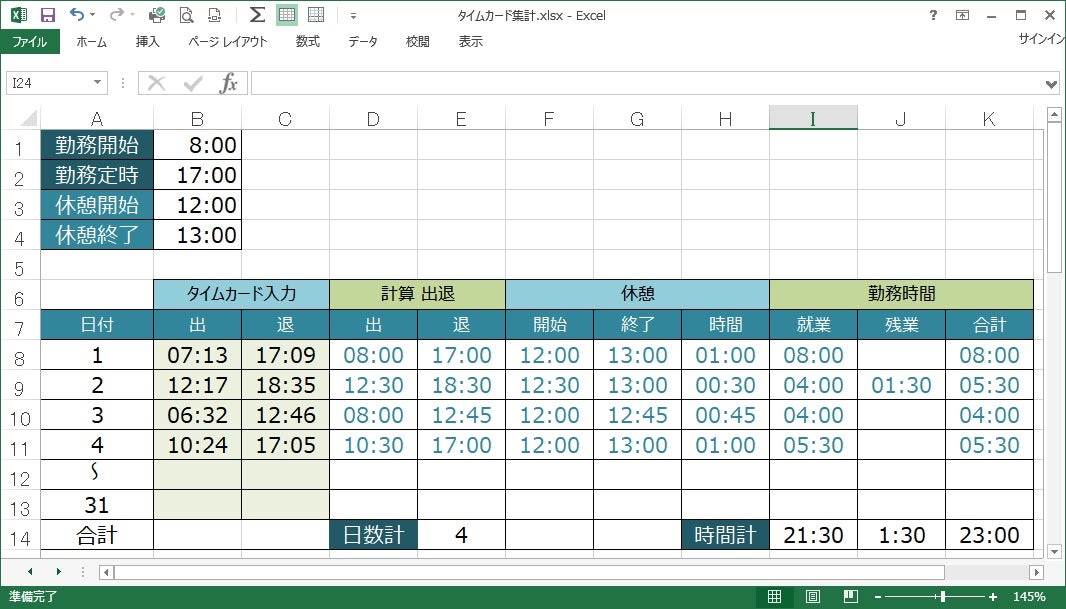Expand the Name Box dropdown arrow
Viewport: 1066px width, 609px height.
tap(97, 83)
